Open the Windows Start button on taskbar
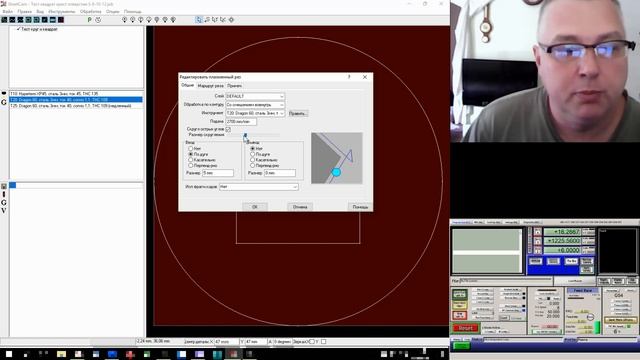Viewport: 640px width, 360px height. click(x=9, y=354)
